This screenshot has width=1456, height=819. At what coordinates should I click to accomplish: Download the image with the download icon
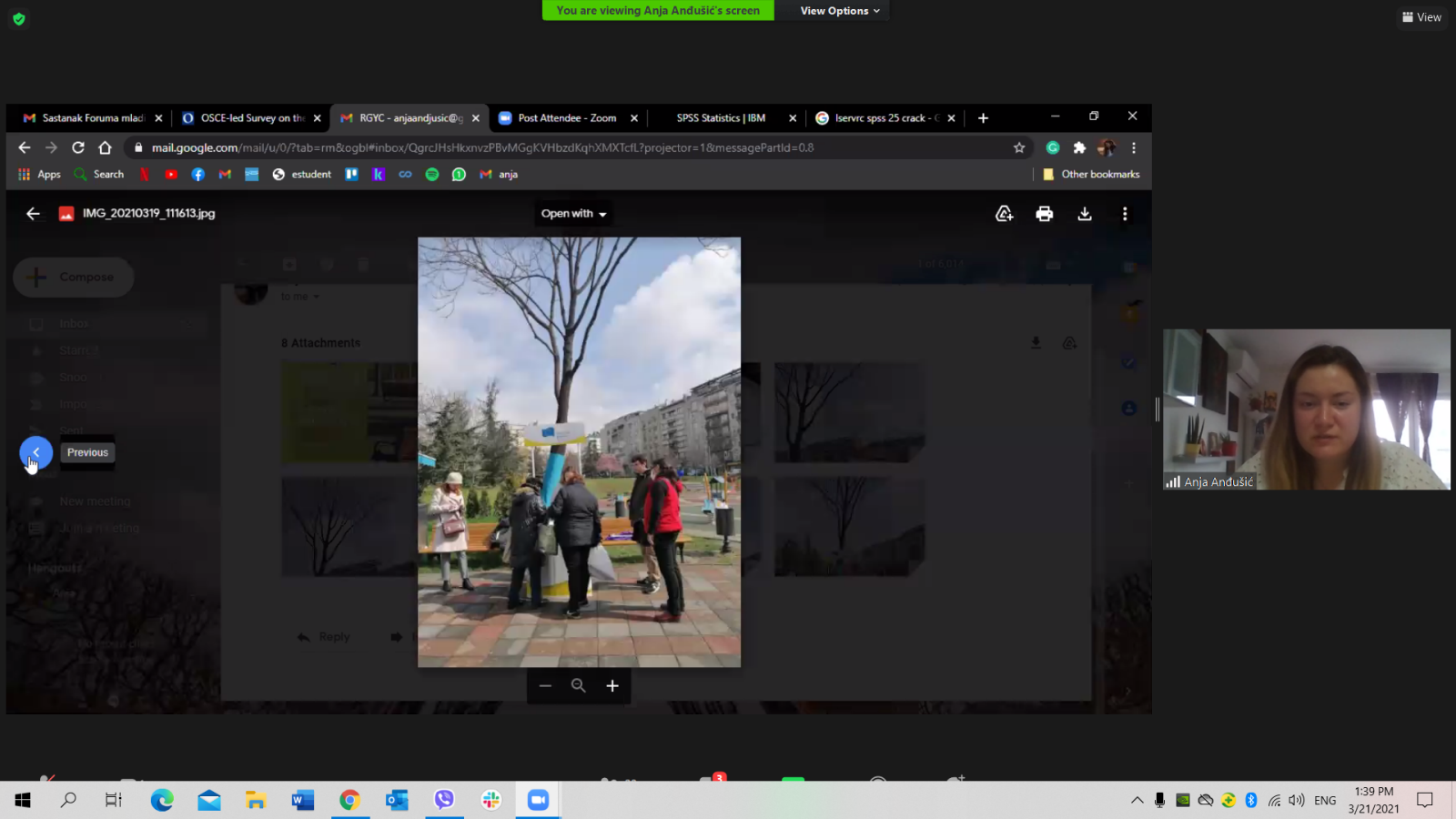1085,214
